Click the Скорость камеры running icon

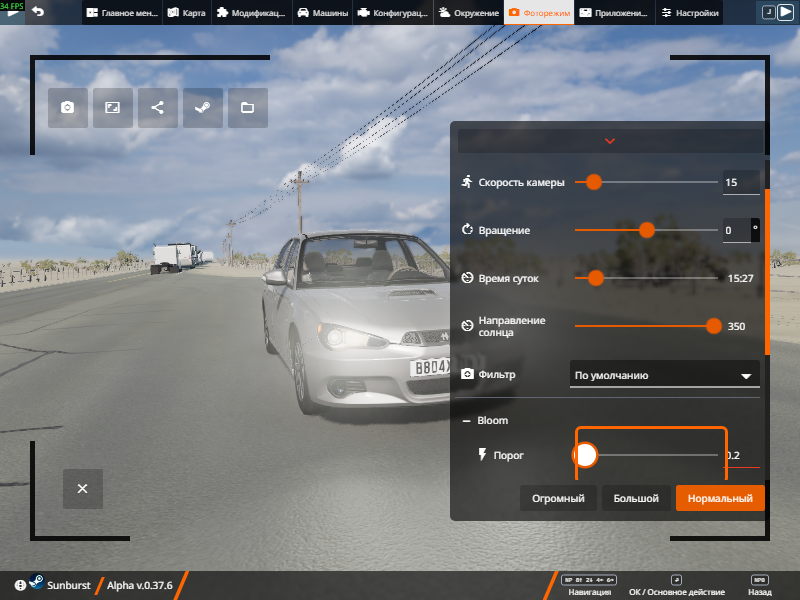(467, 182)
